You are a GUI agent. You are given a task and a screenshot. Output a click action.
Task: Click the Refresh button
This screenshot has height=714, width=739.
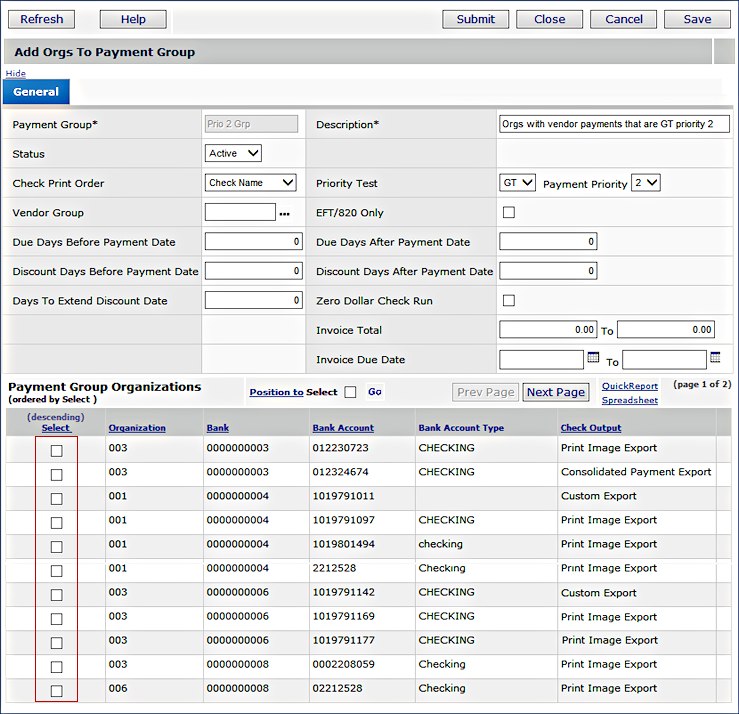[x=41, y=19]
